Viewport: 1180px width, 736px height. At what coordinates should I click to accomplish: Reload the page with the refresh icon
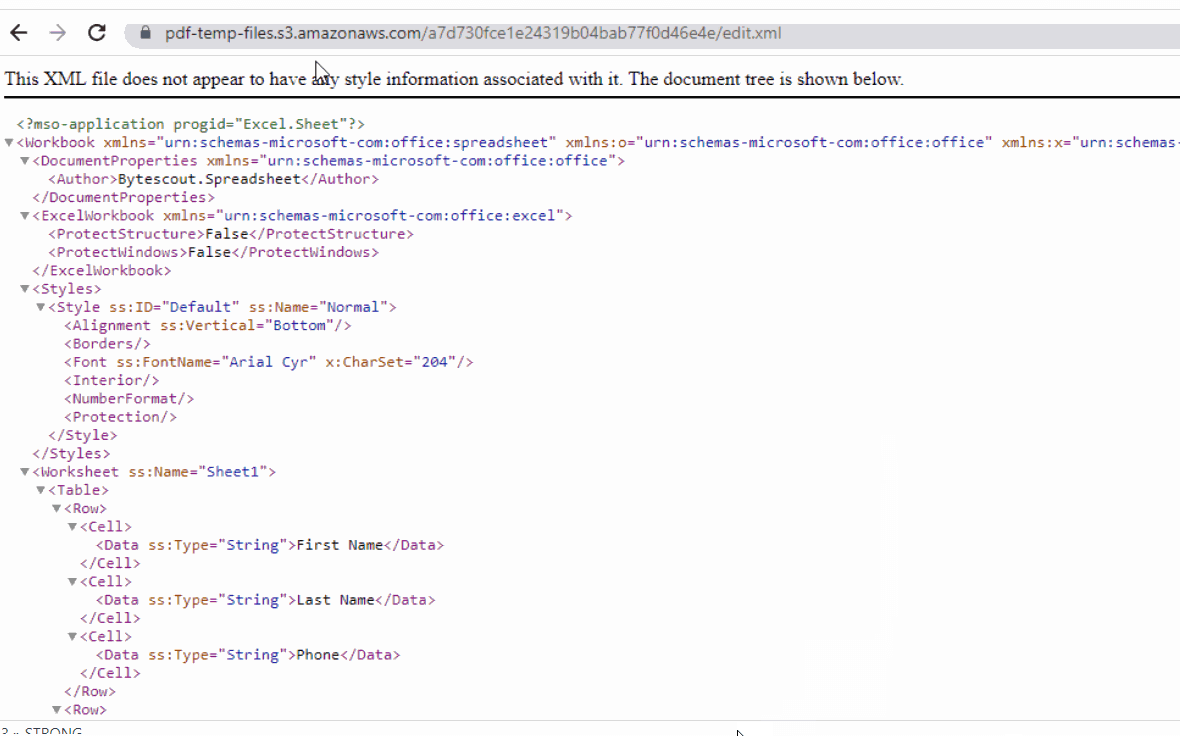[96, 32]
